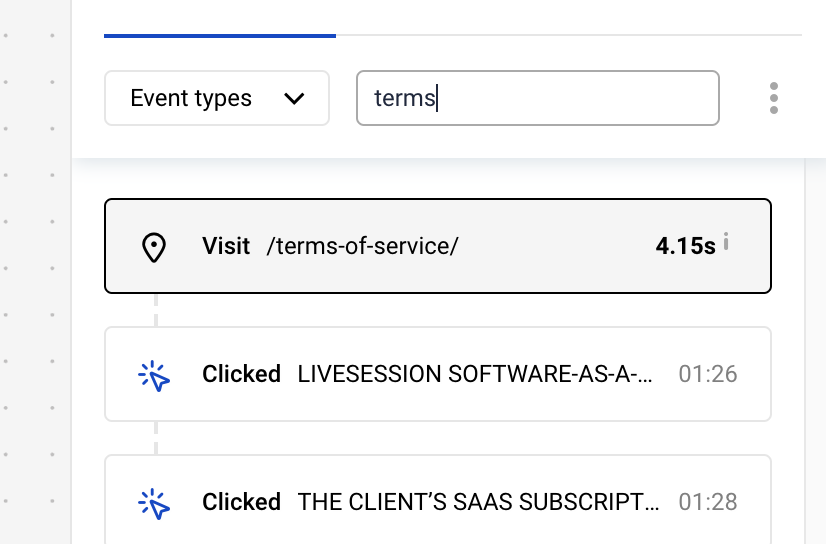Focus the search field containing "terms"
Screen dimensions: 826x544
coord(537,98)
